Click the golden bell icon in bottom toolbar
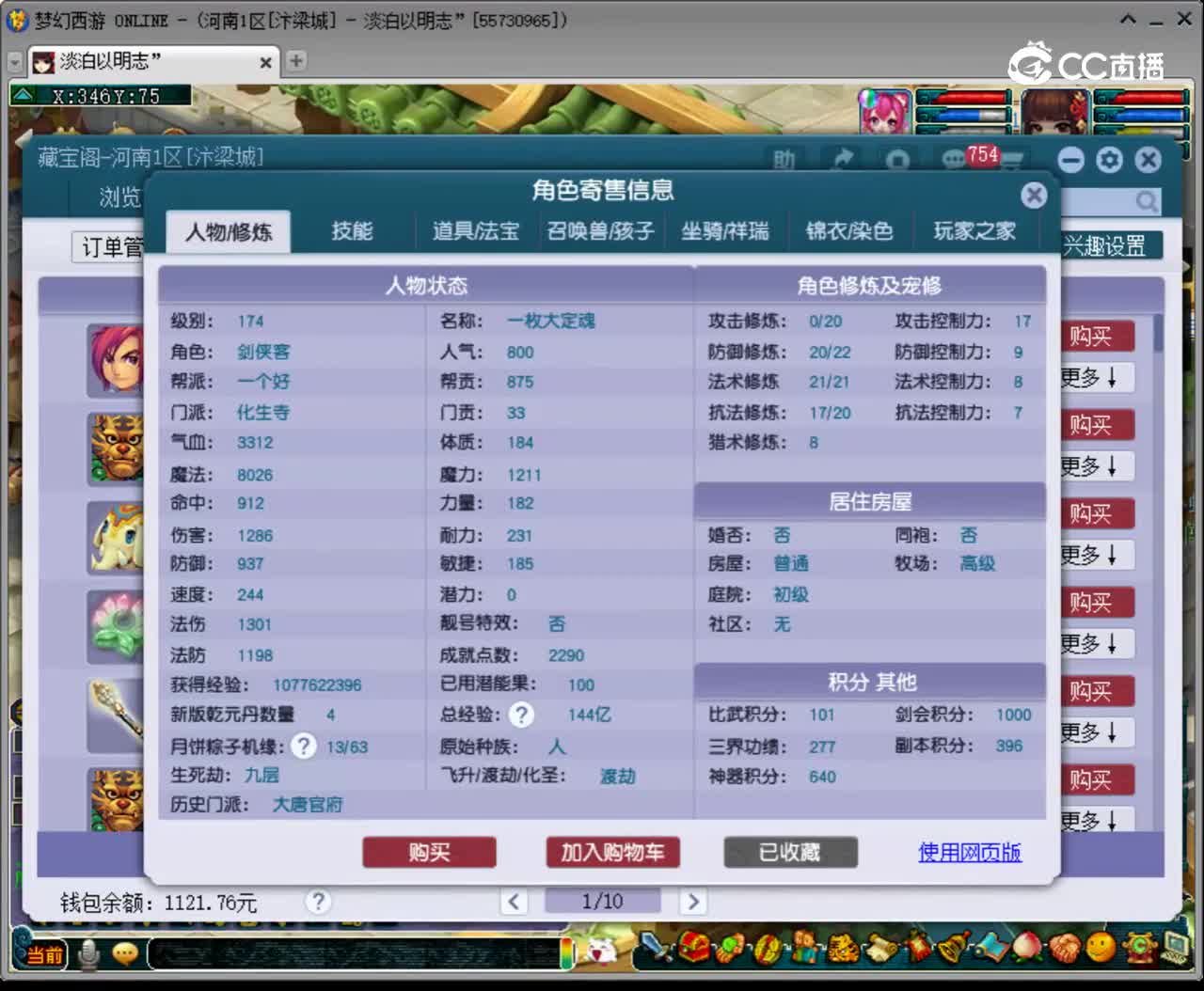This screenshot has width=1204, height=991. point(954,946)
